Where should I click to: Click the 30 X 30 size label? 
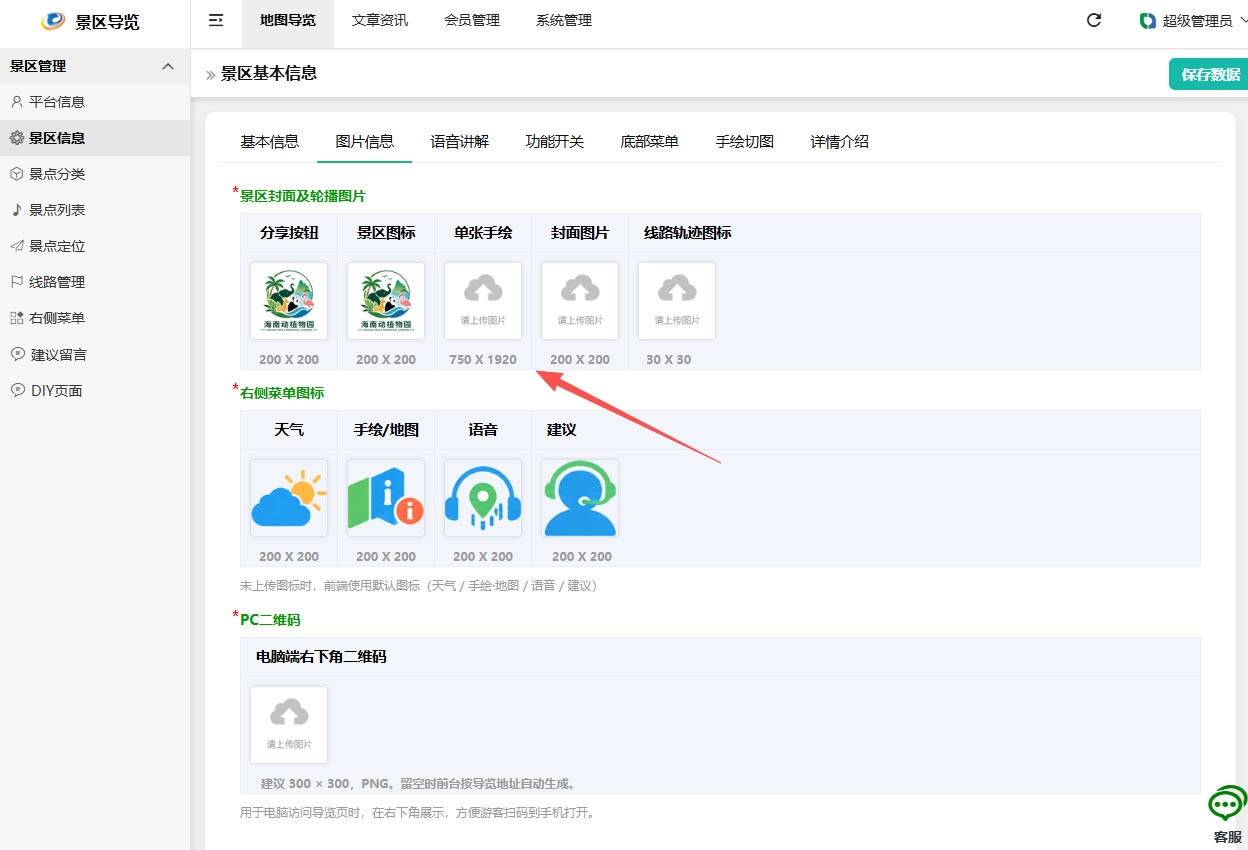coord(668,359)
